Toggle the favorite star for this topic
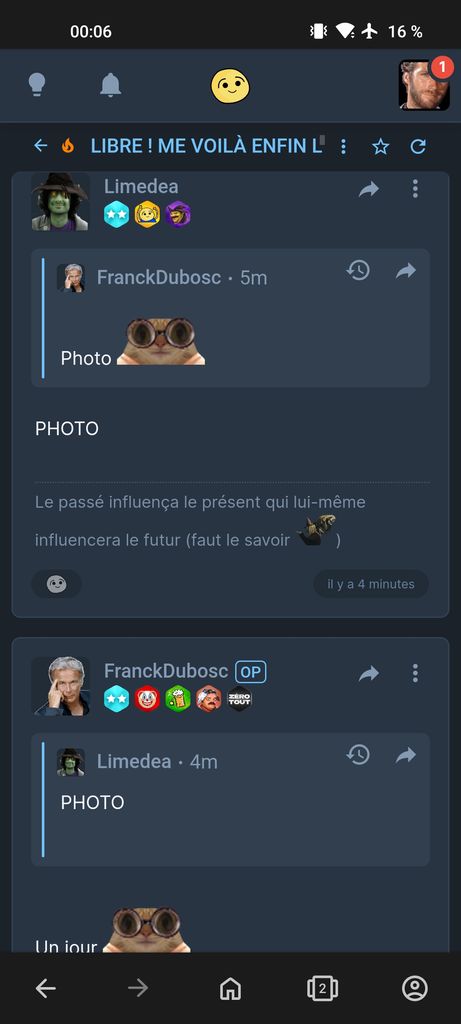461x1024 pixels. pos(380,146)
